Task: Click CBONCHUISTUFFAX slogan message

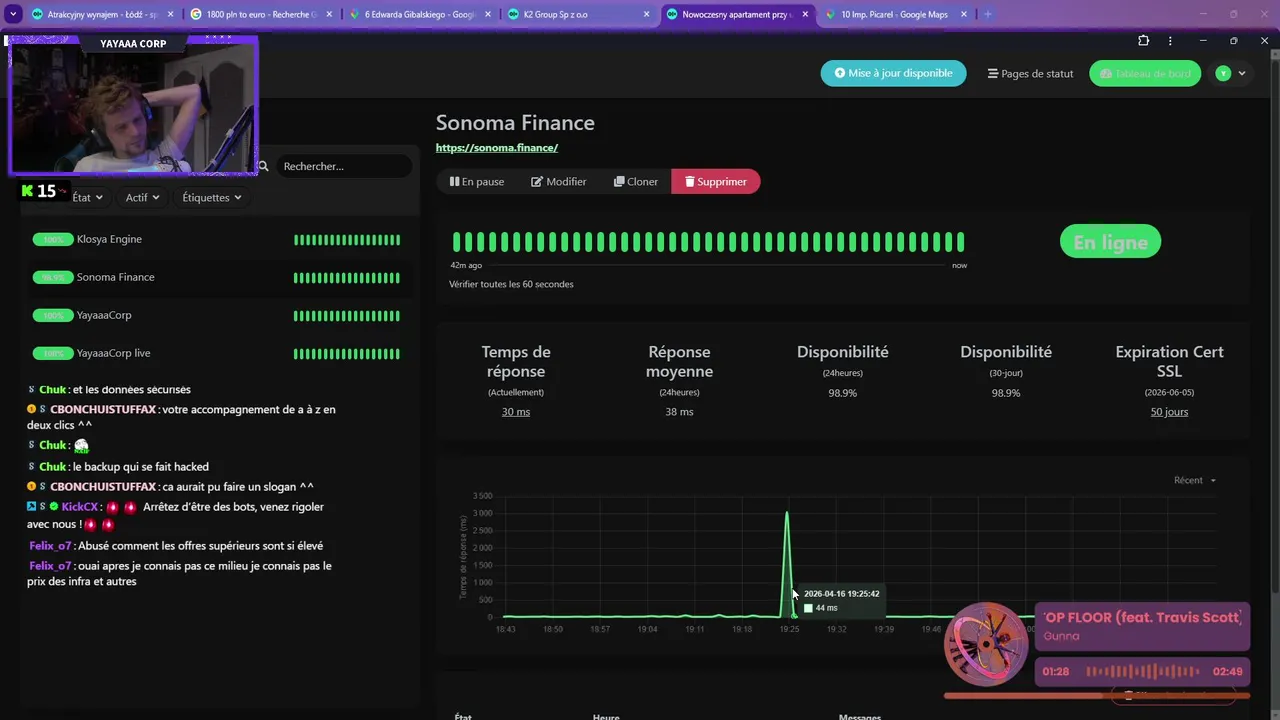Action: pos(170,487)
